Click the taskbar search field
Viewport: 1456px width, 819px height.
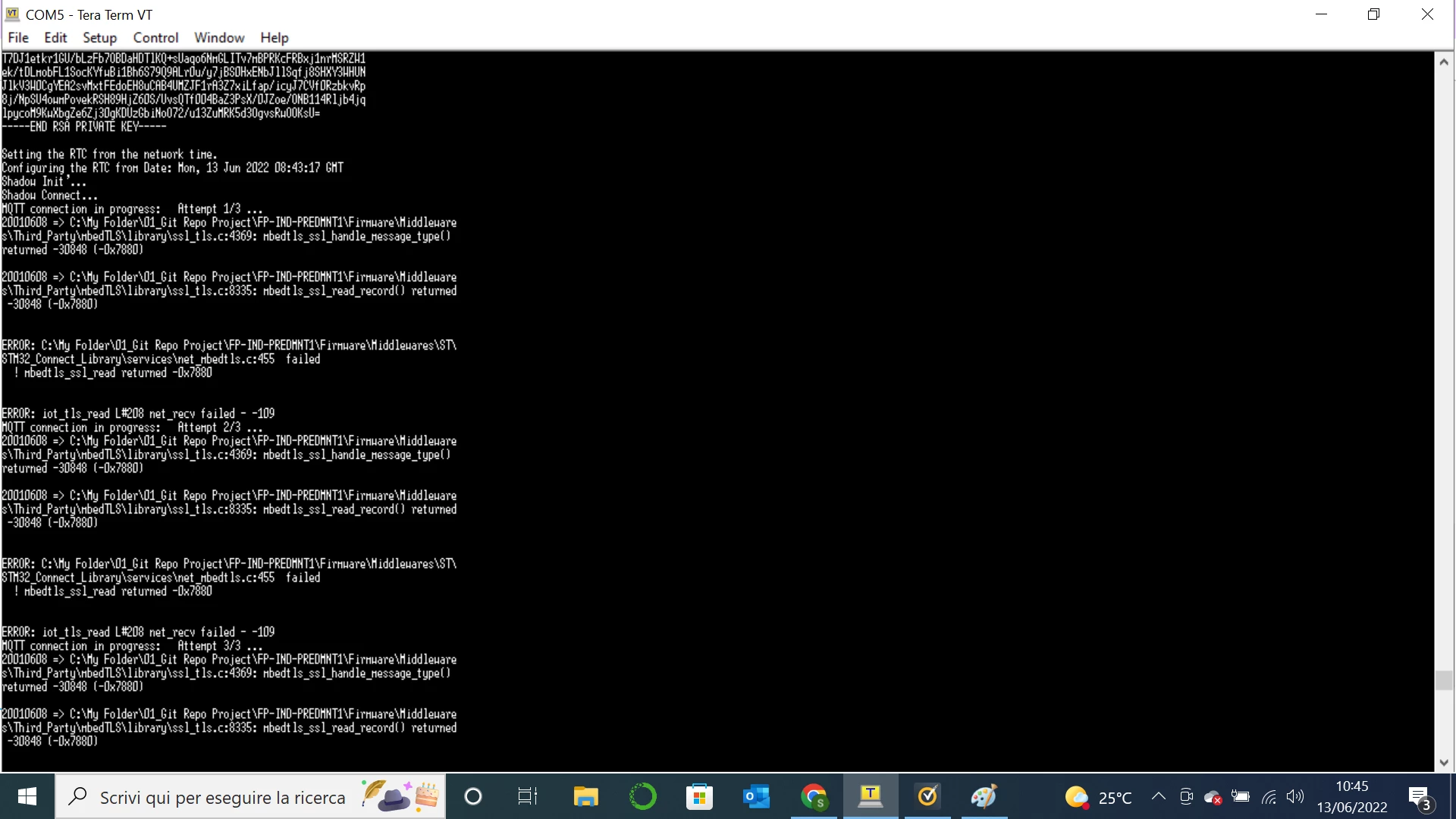pyautogui.click(x=250, y=796)
